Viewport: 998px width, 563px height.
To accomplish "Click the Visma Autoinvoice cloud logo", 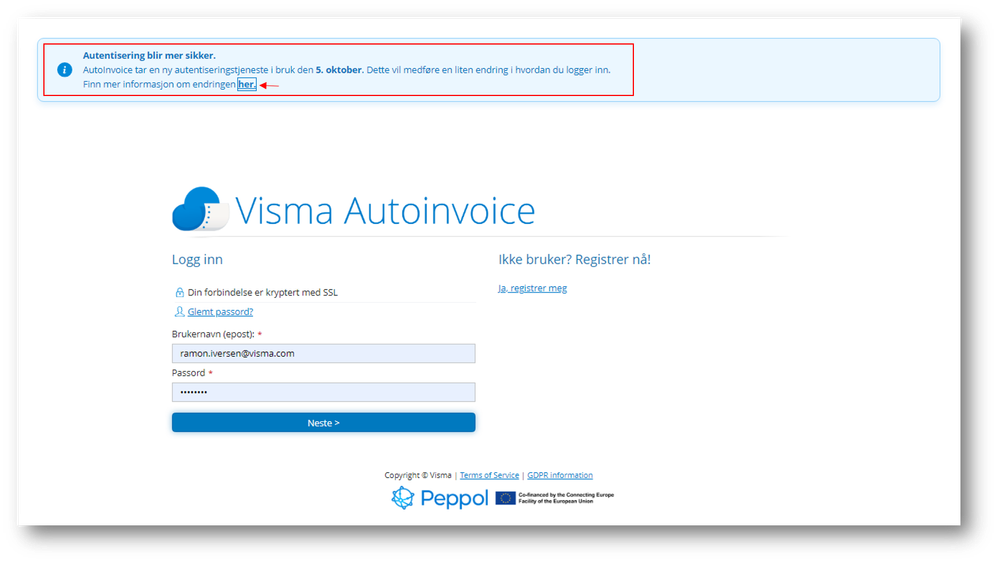I will tap(200, 209).
